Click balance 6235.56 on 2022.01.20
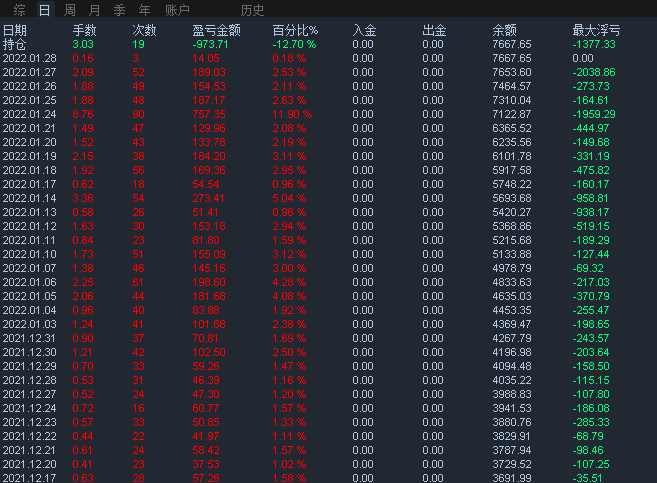 click(512, 142)
